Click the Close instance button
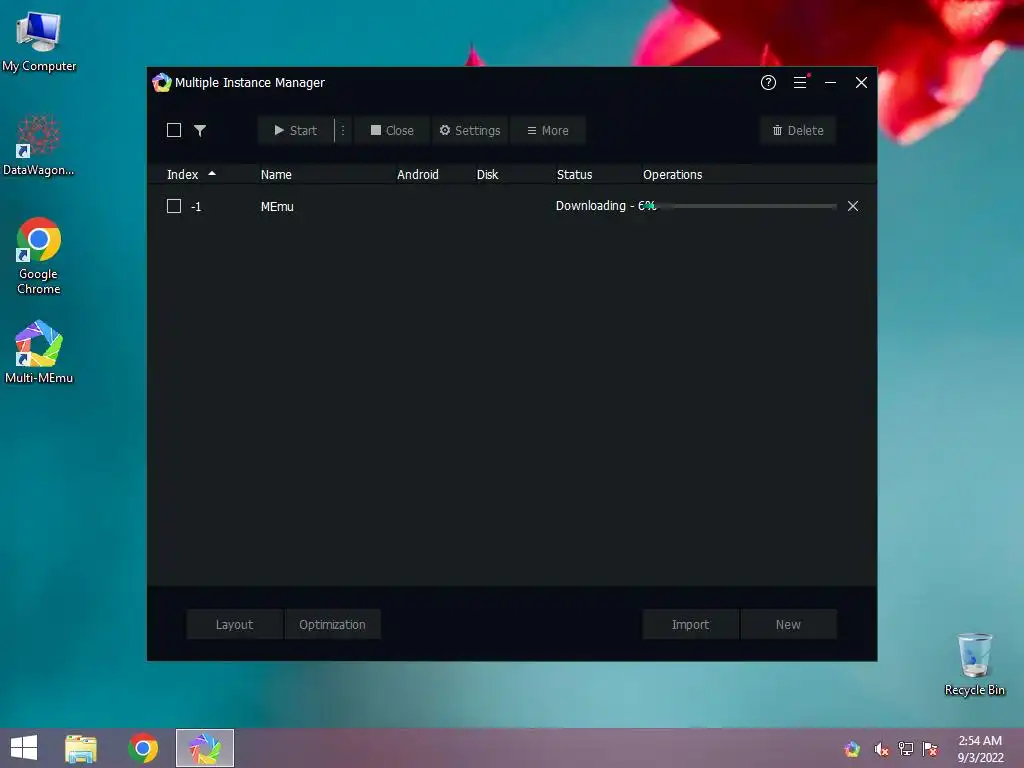 point(392,131)
